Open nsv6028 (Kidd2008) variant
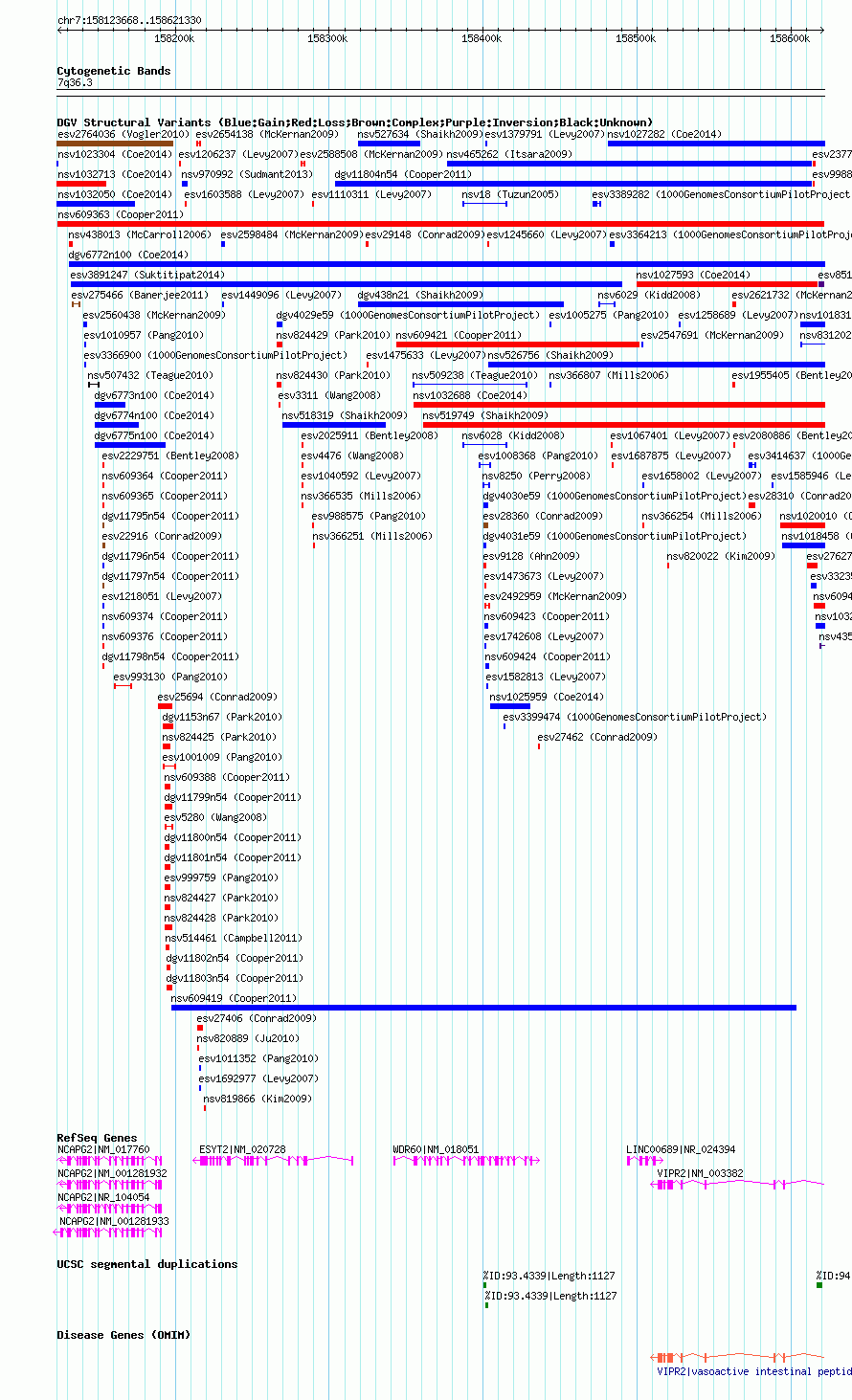 513,435
